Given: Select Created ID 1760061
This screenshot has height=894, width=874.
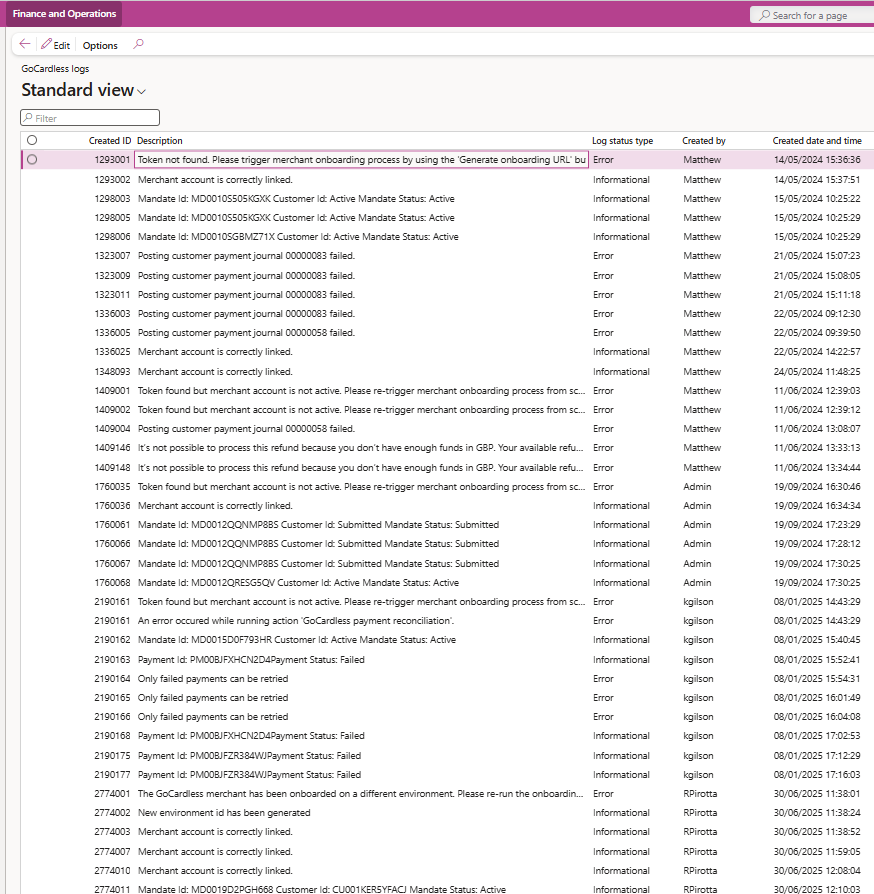Looking at the screenshot, I should click(112, 525).
